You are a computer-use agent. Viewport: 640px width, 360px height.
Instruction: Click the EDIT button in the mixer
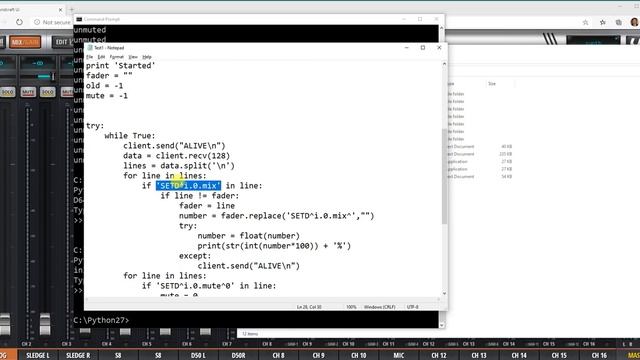pos(63,42)
